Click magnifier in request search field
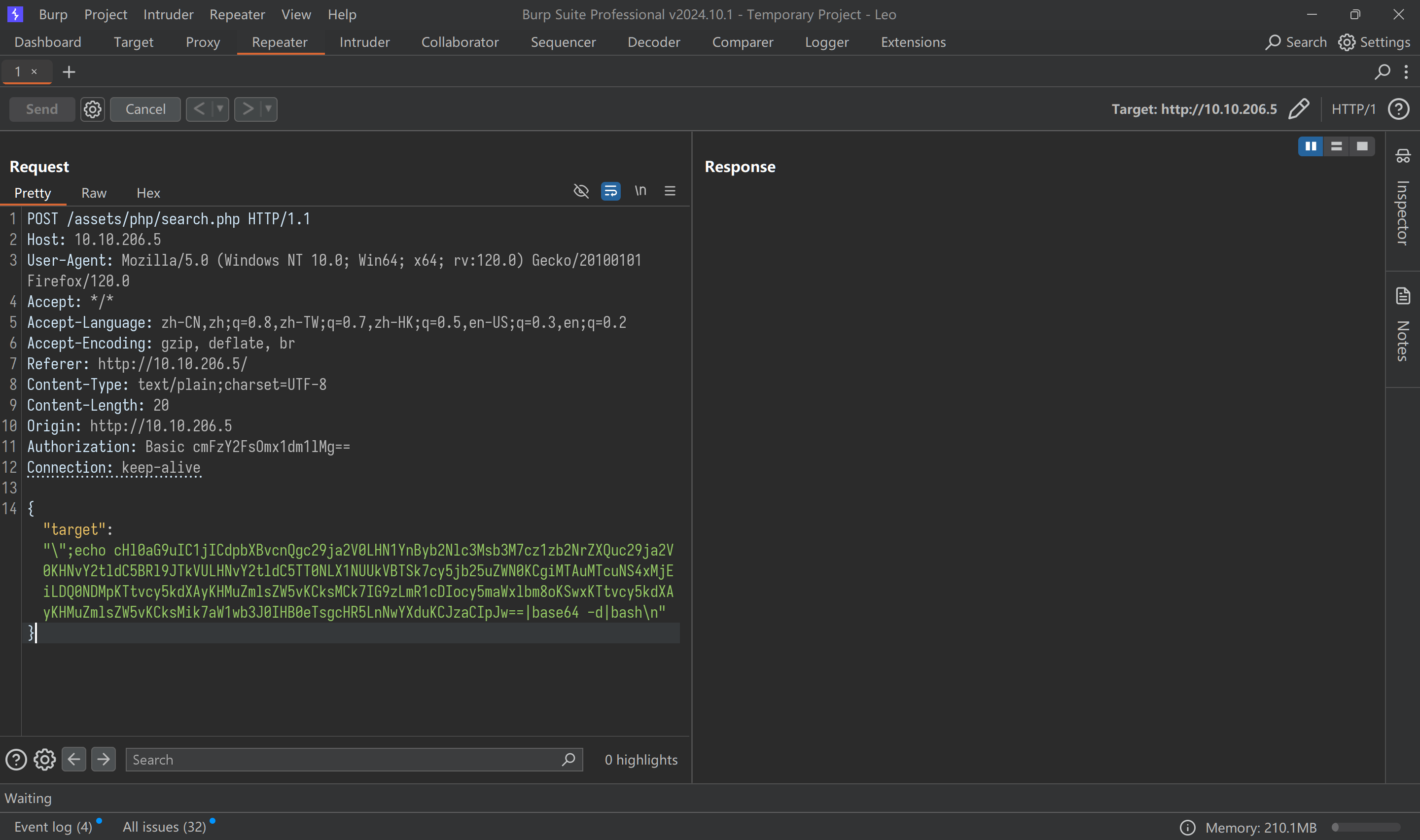Image resolution: width=1420 pixels, height=840 pixels. click(x=569, y=759)
